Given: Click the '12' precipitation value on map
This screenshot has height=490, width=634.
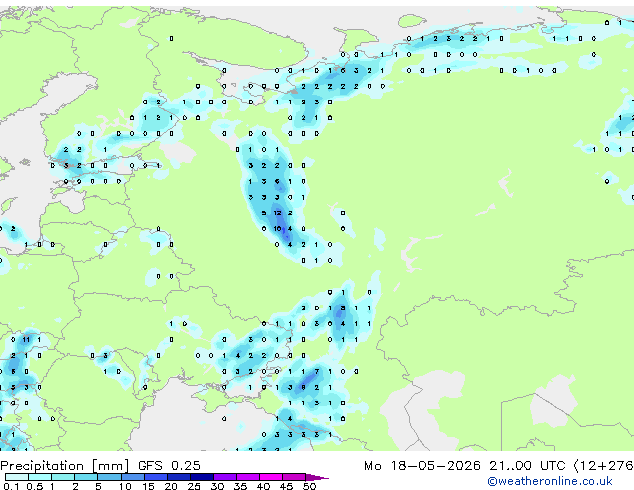Looking at the screenshot, I should click(x=277, y=213).
